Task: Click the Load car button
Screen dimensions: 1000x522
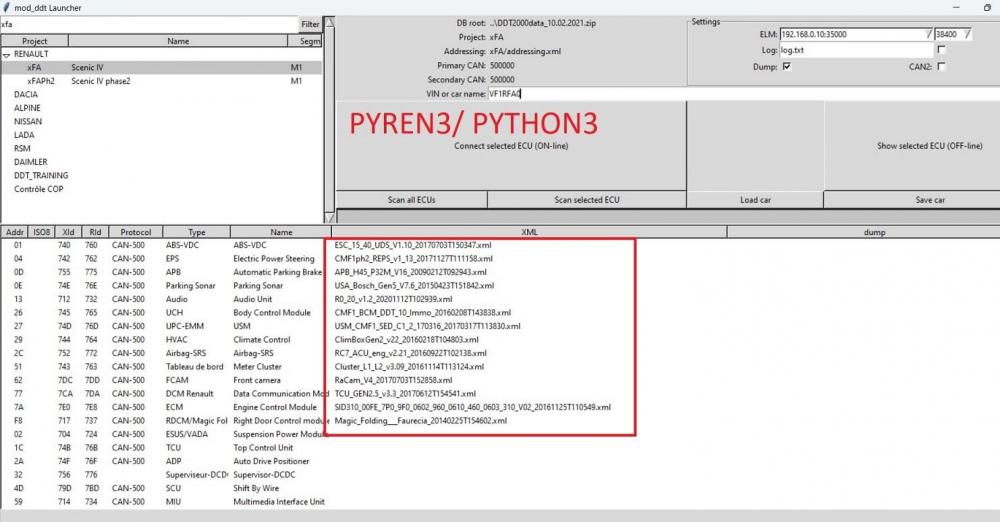Action: pyautogui.click(x=755, y=200)
